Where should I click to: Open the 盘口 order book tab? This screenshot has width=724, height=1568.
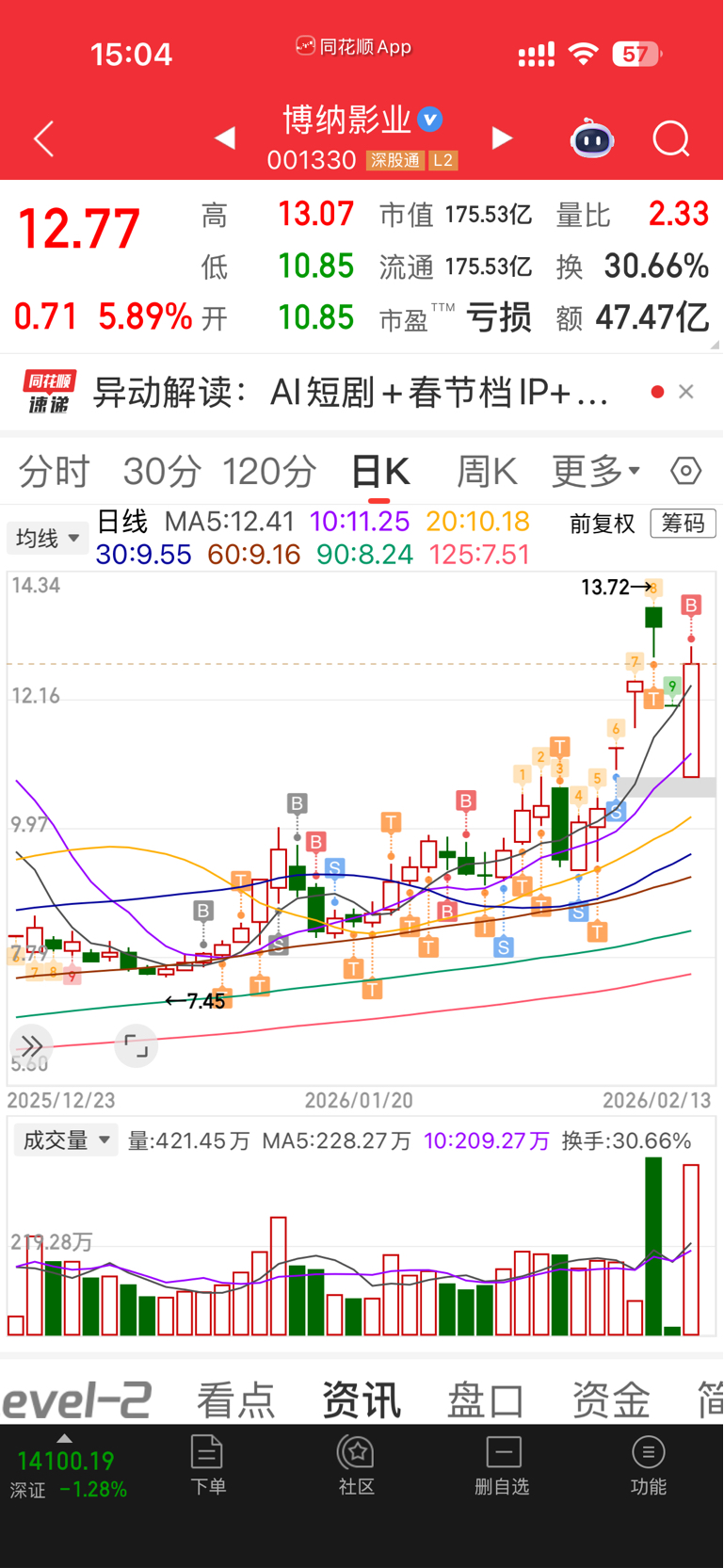coord(486,1400)
